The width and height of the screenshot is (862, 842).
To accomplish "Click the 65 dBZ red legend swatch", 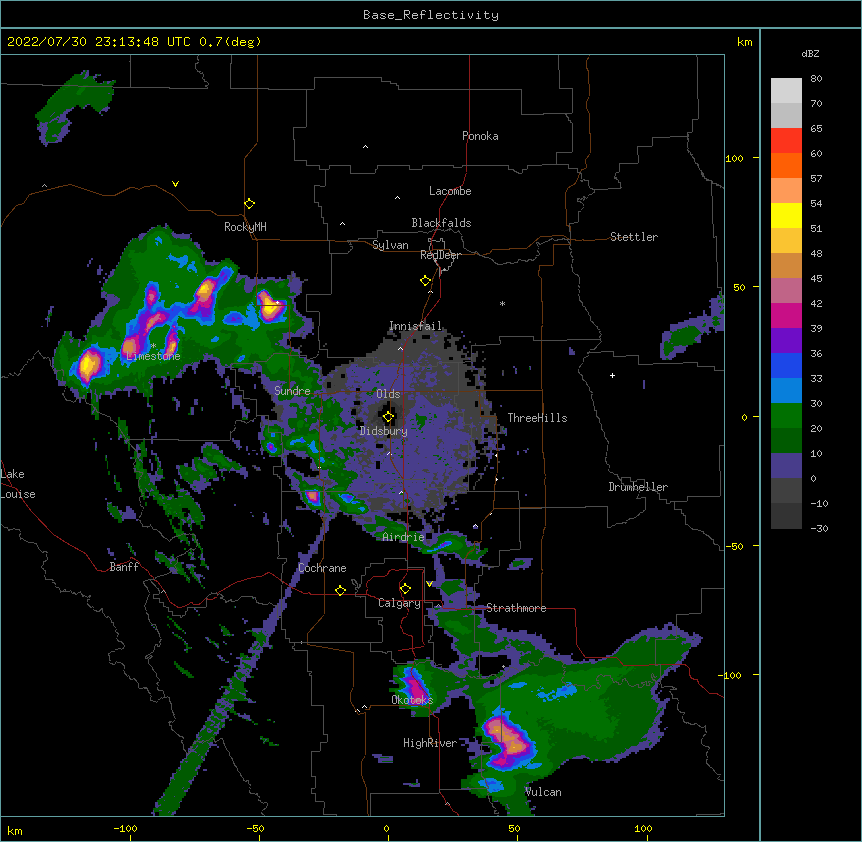I will (x=786, y=141).
